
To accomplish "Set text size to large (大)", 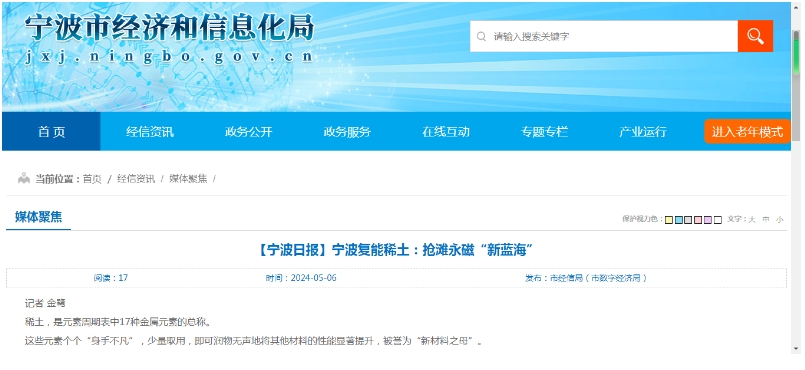I will pos(752,220).
